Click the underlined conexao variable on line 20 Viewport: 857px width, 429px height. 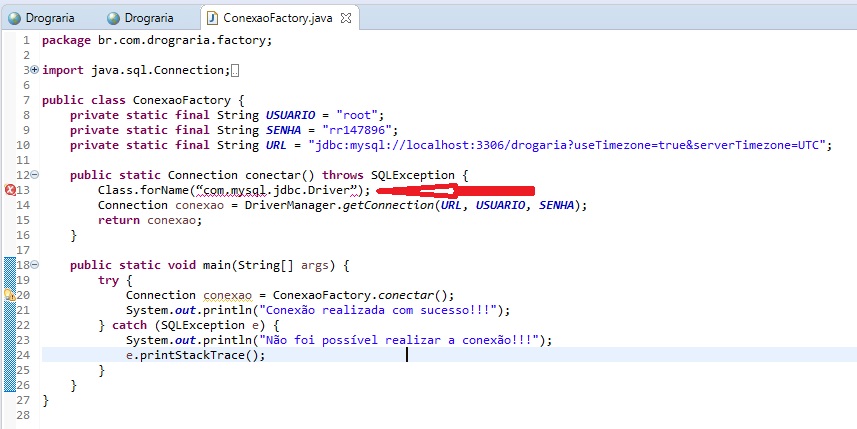coord(227,296)
